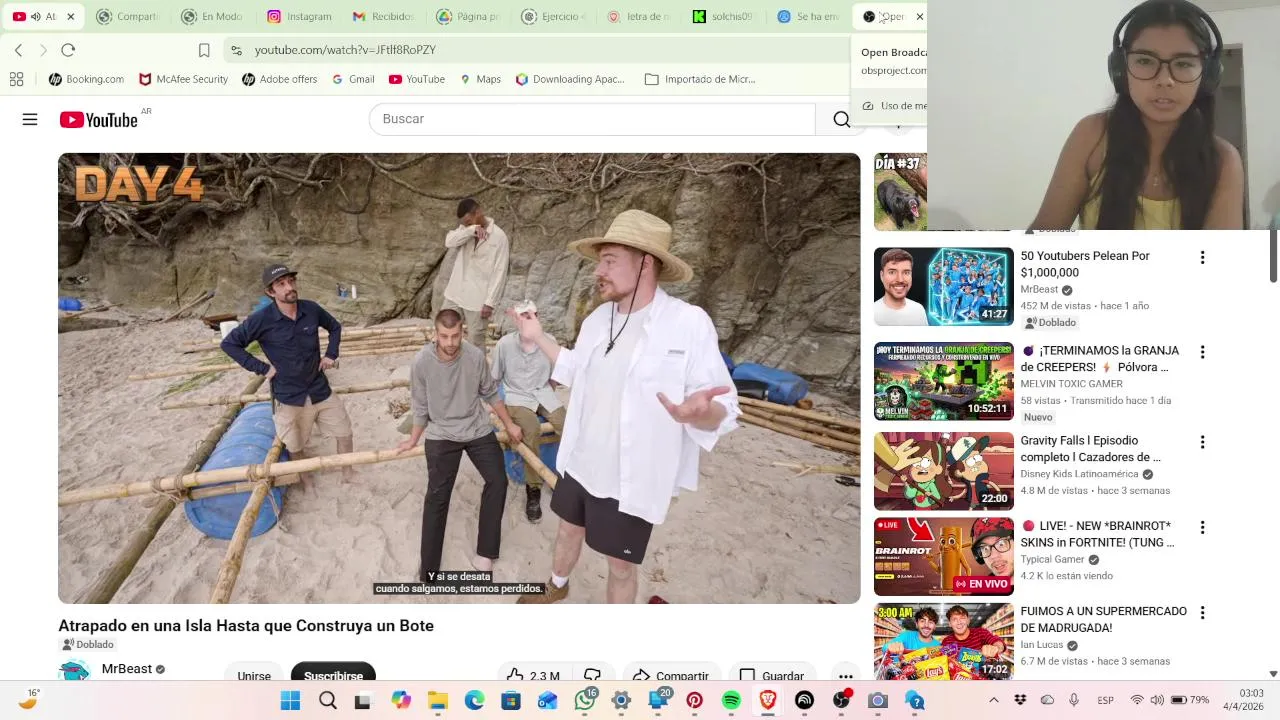This screenshot has width=1280, height=720.
Task: Click the youtube.com address bar URL
Action: click(x=345, y=50)
